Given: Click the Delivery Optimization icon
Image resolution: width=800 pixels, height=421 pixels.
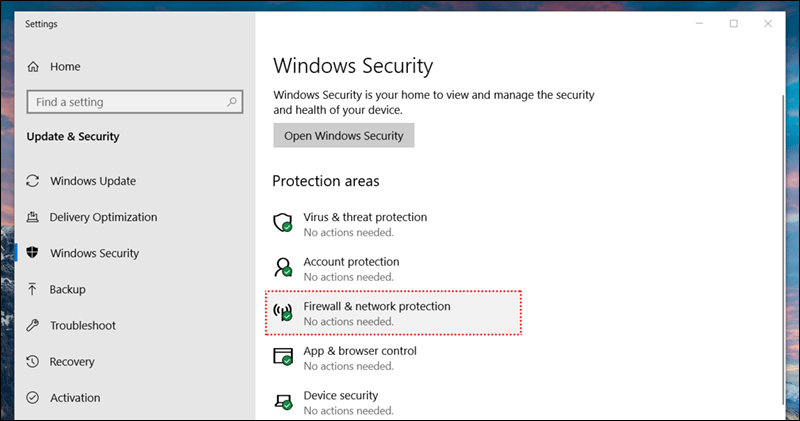Looking at the screenshot, I should (x=33, y=217).
